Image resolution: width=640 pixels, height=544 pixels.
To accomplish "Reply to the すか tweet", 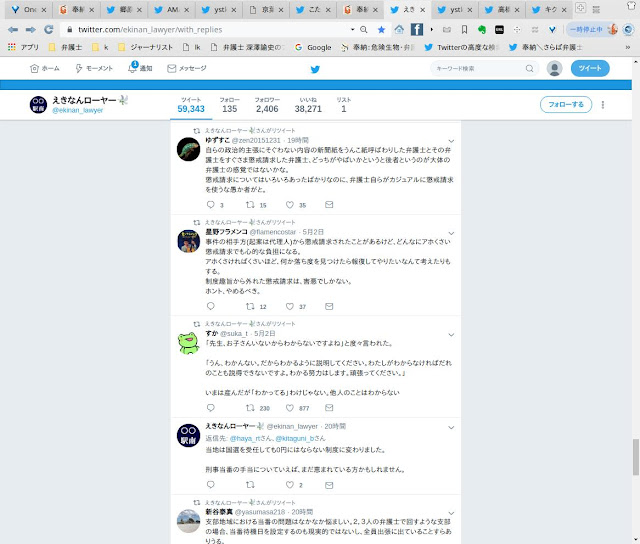I will pyautogui.click(x=211, y=408).
